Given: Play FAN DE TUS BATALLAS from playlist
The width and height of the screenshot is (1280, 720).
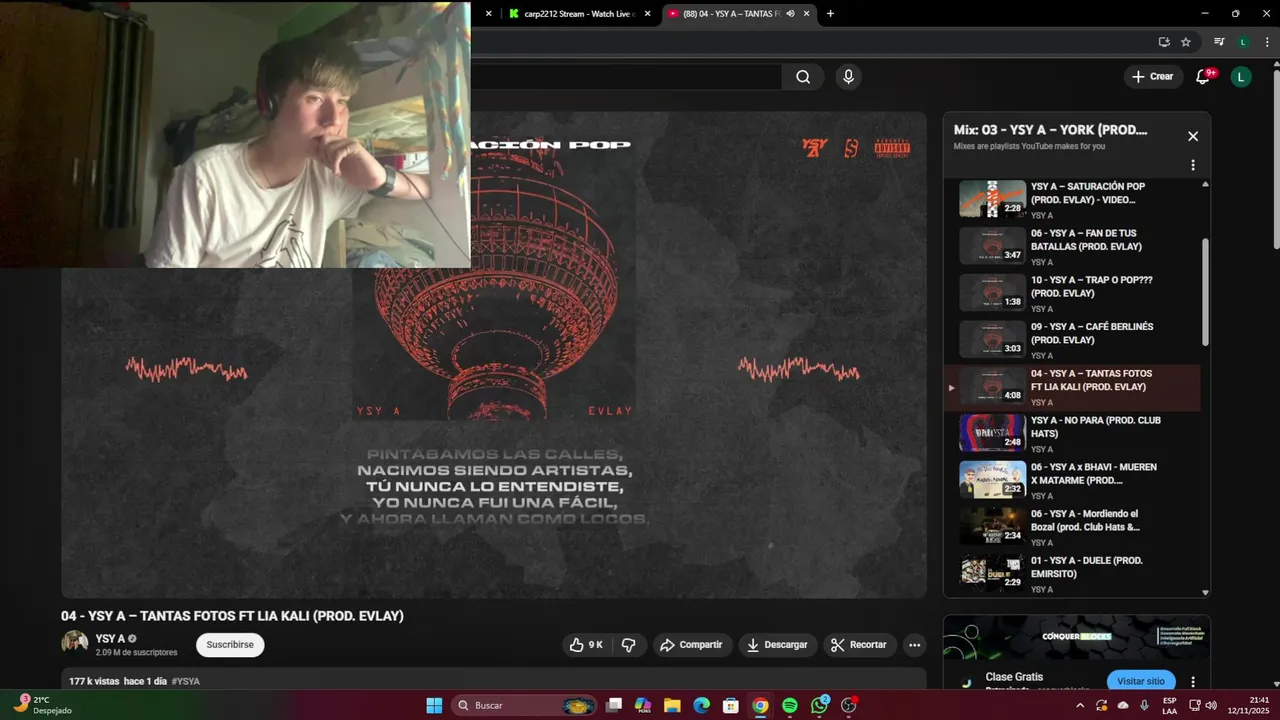Looking at the screenshot, I should (x=1073, y=247).
